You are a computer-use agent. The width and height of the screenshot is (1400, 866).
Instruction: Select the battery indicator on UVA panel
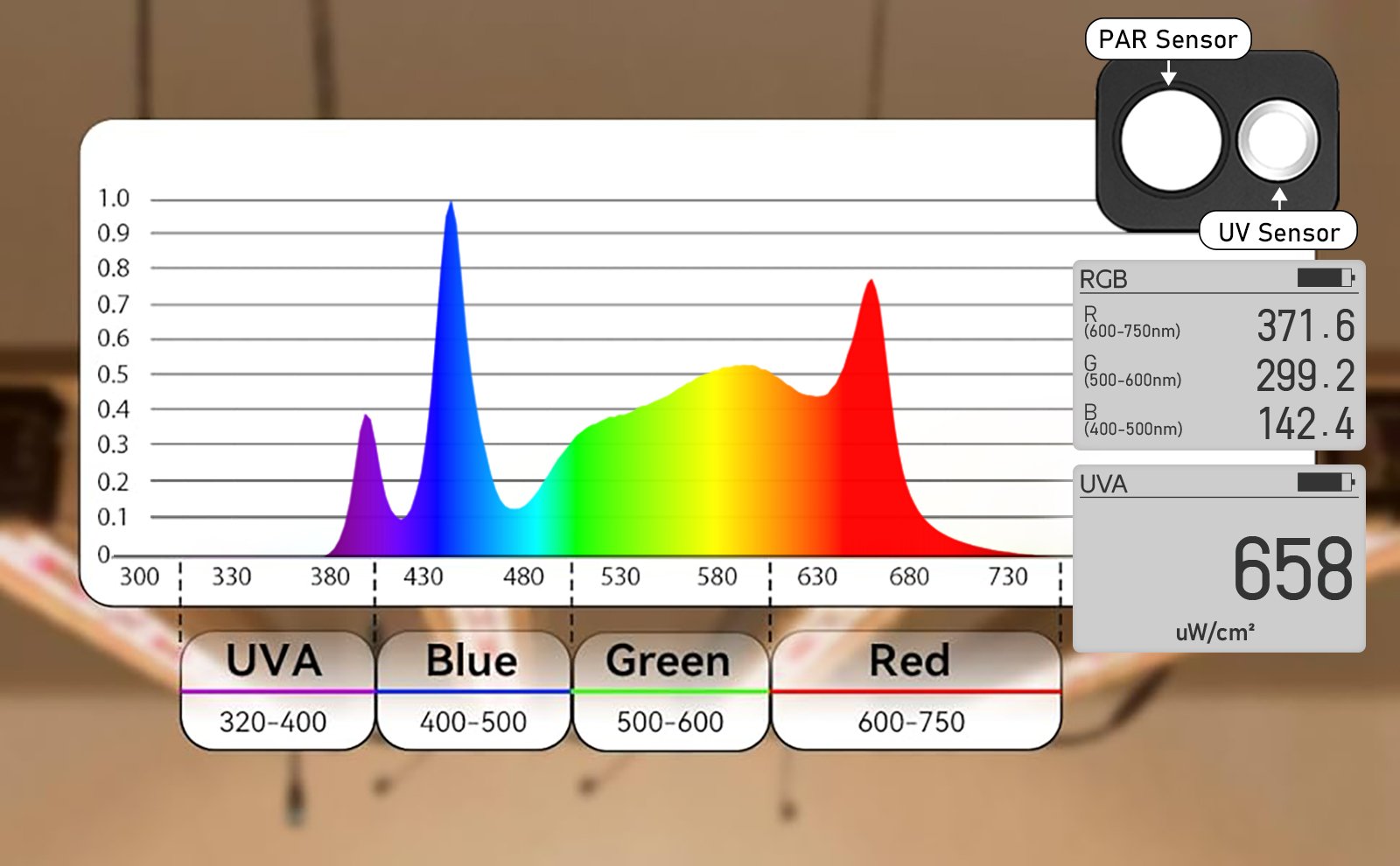click(x=1327, y=483)
